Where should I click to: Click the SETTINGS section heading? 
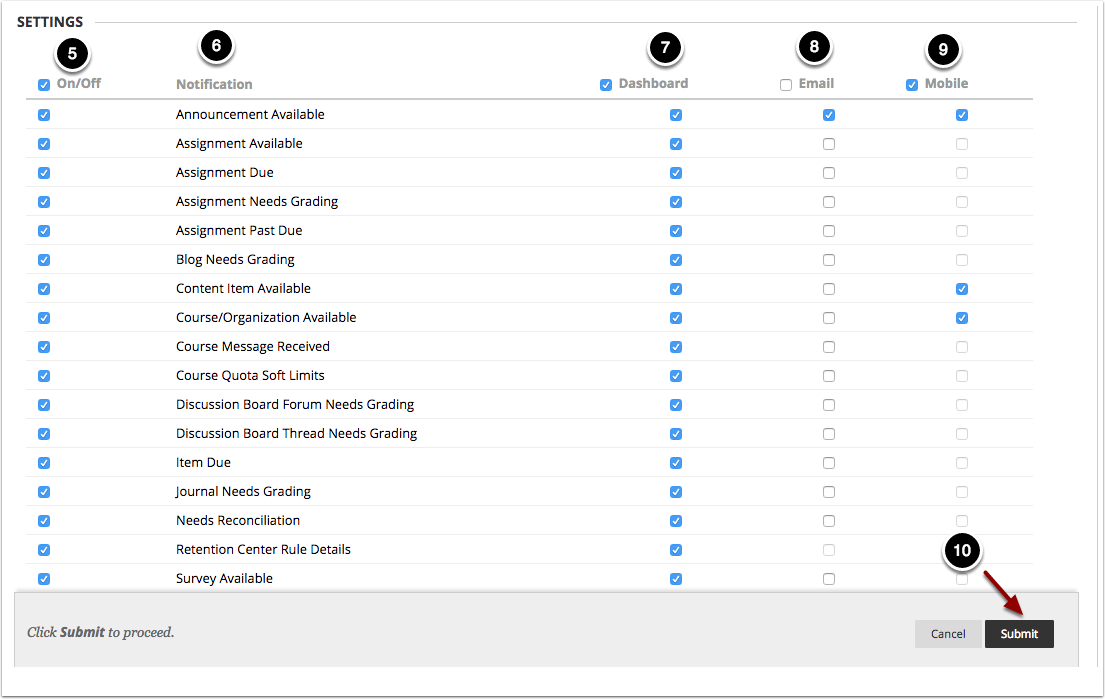tap(50, 22)
